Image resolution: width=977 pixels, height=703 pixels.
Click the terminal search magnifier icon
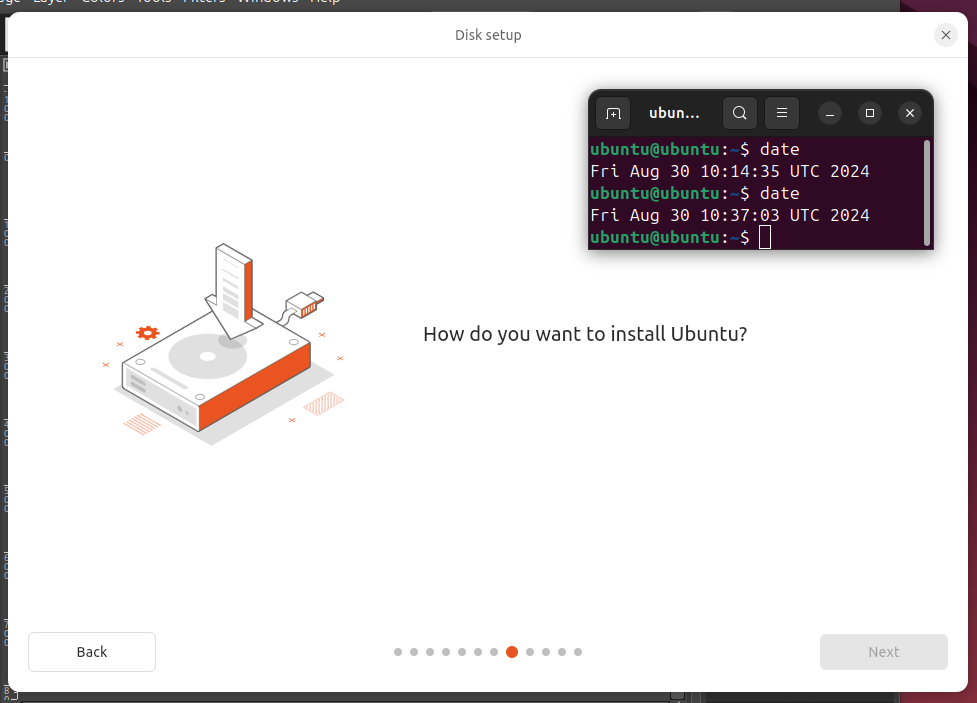pos(740,113)
